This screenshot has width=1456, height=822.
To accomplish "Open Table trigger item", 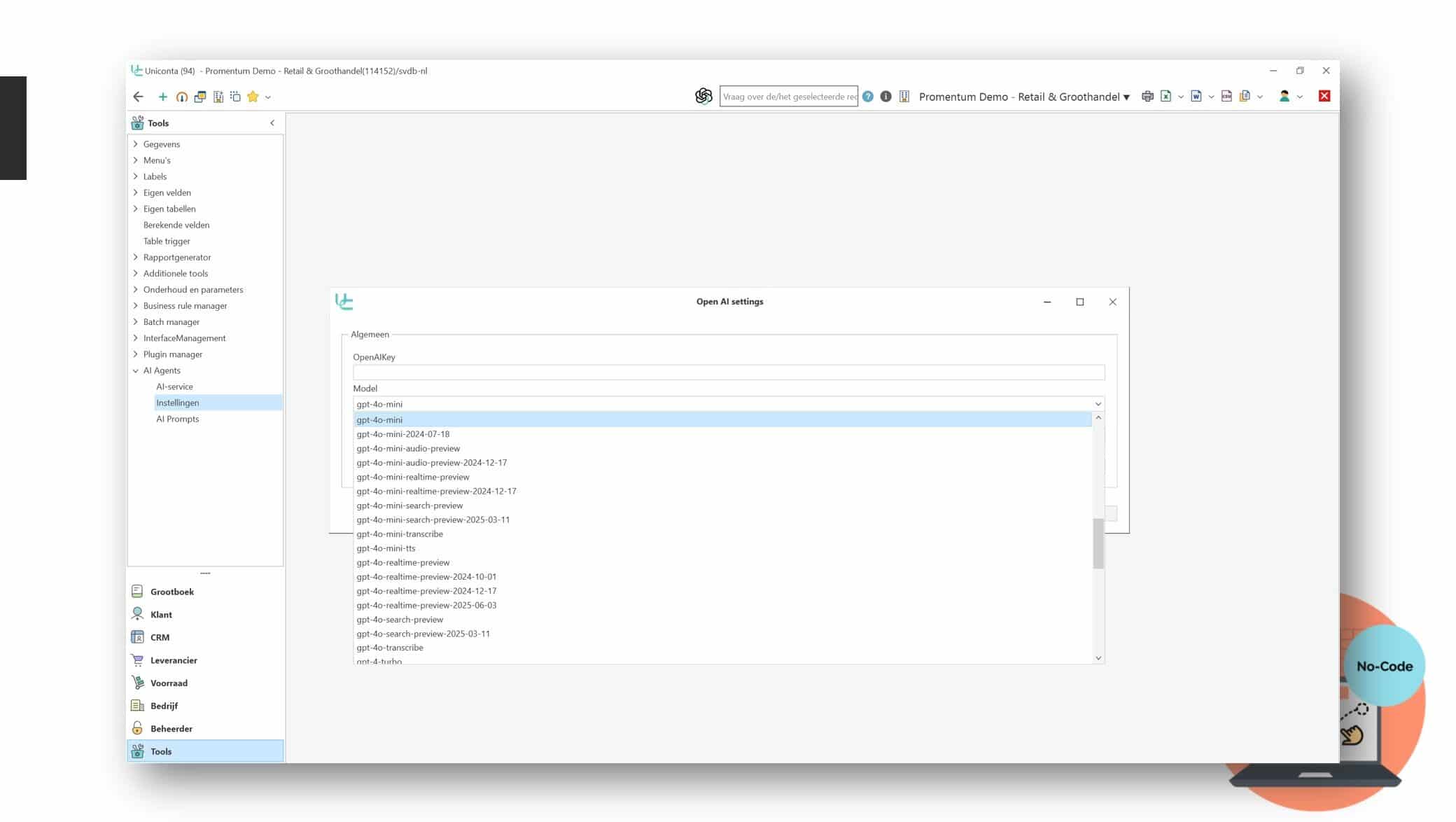I will (167, 241).
